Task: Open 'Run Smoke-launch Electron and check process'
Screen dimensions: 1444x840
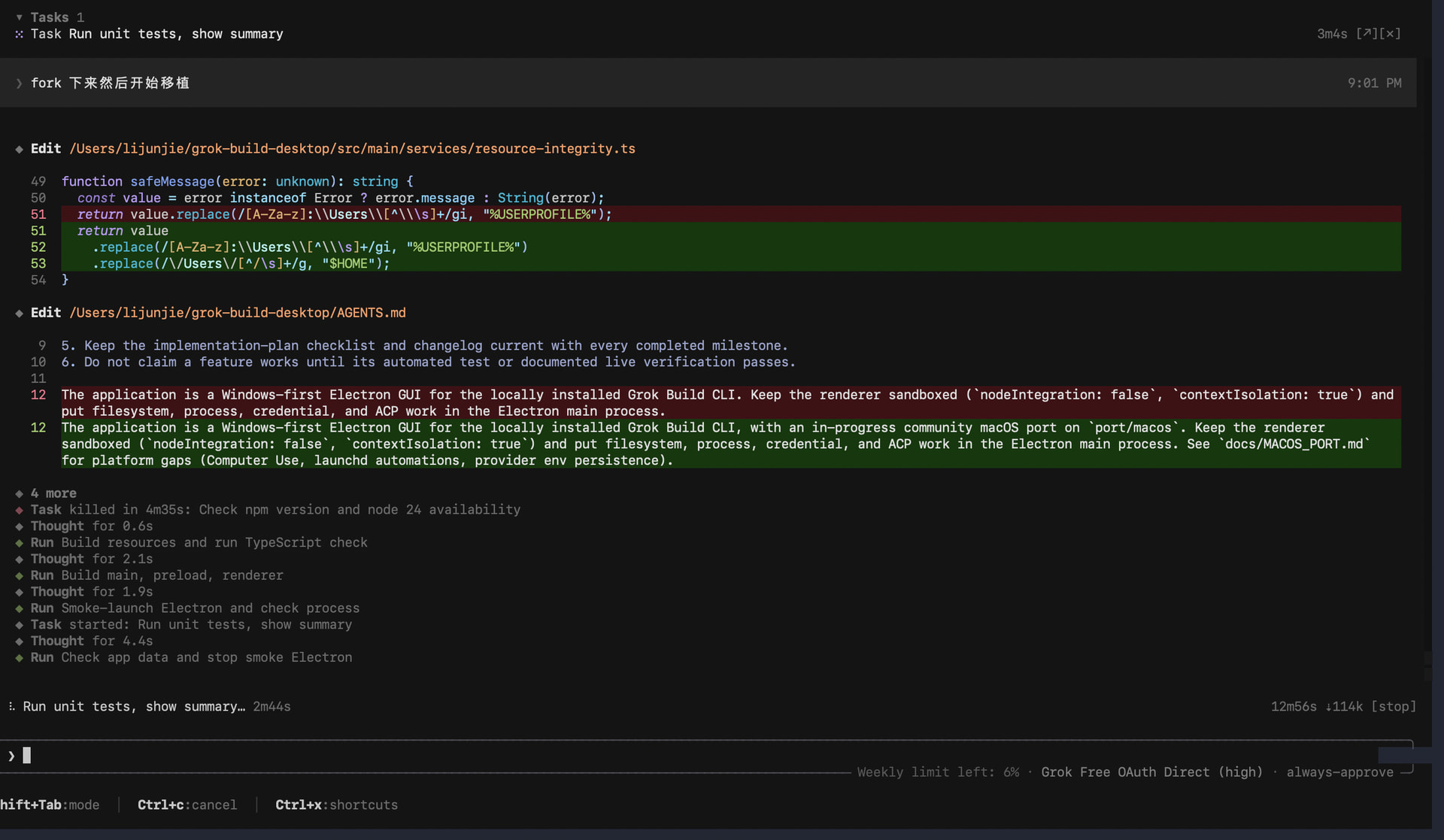Action: pos(196,608)
